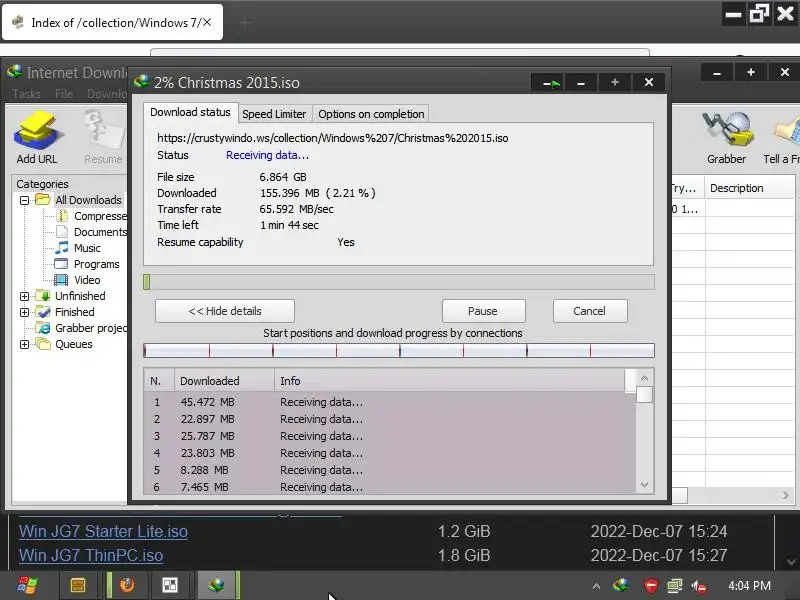Switch to Firefox in the taskbar
The width and height of the screenshot is (800, 600).
point(128,585)
